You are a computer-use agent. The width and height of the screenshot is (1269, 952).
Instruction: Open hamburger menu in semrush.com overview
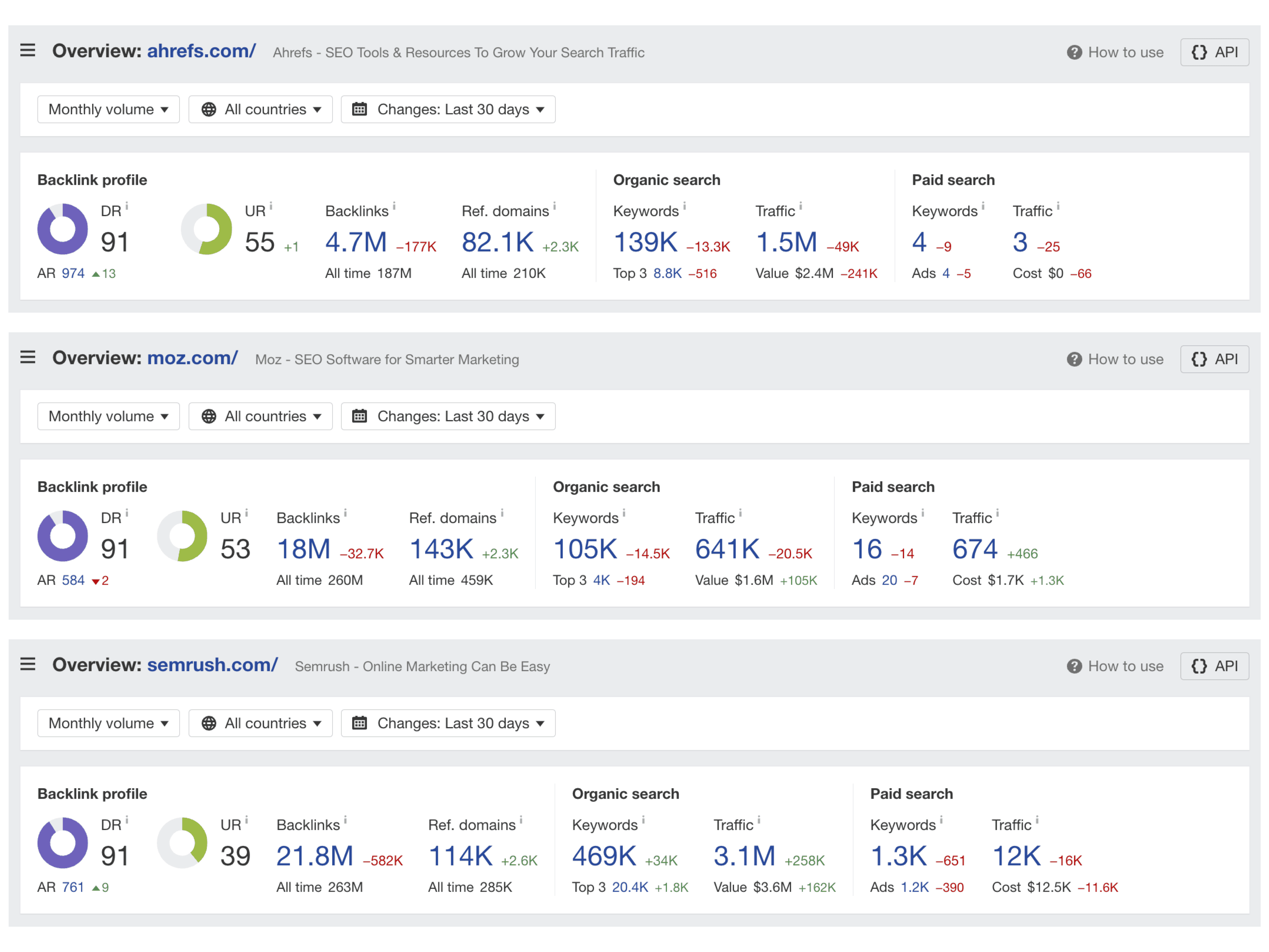28,665
